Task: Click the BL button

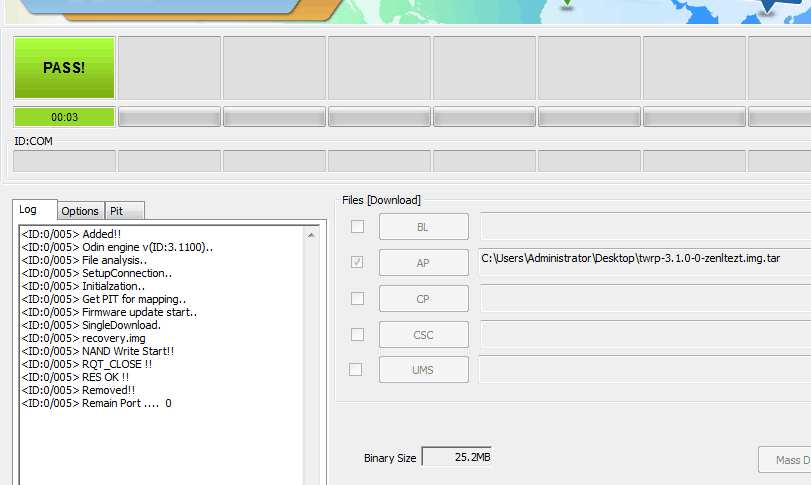Action: (424, 226)
